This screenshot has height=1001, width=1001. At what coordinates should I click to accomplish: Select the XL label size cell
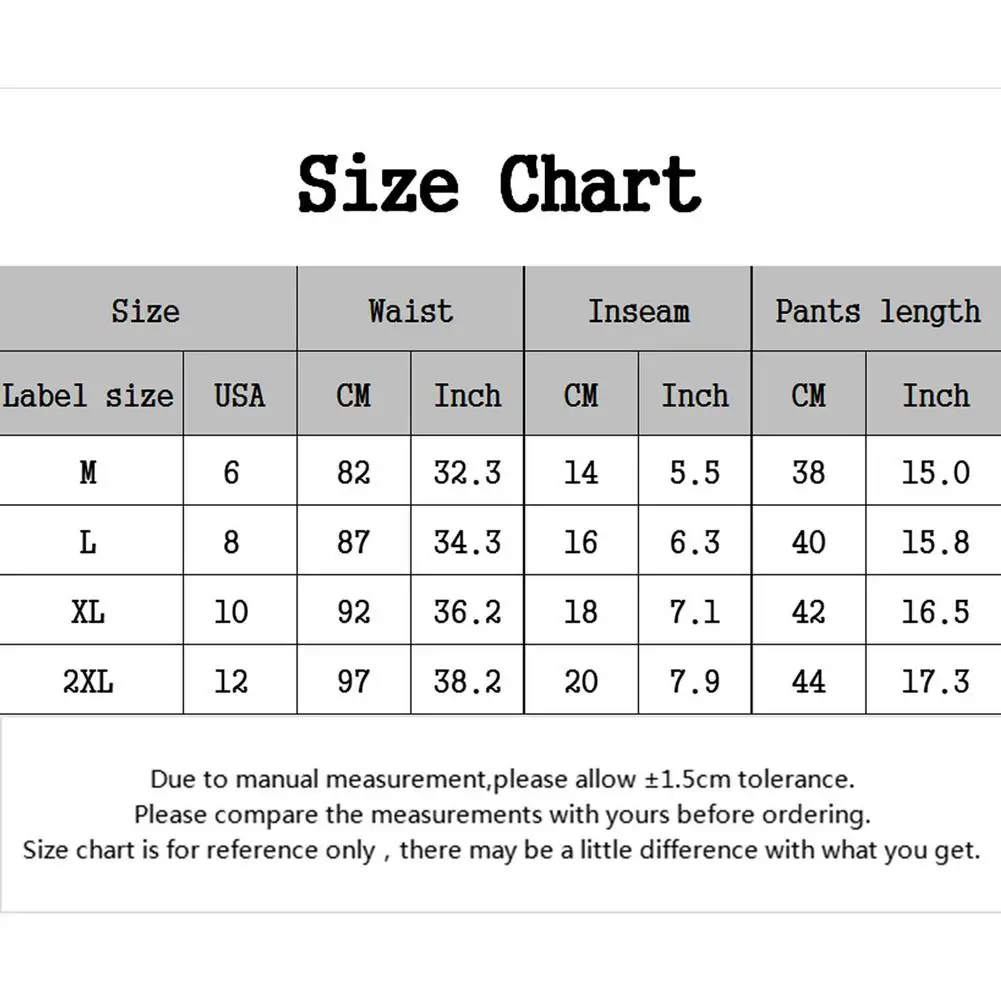[88, 611]
